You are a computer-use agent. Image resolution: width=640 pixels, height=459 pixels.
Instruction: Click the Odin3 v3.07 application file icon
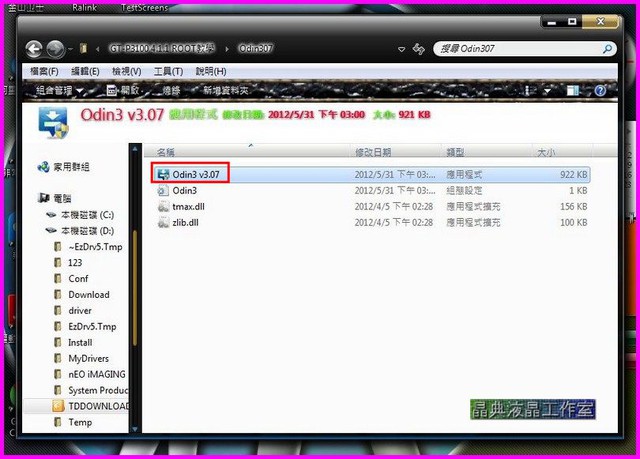[x=163, y=174]
